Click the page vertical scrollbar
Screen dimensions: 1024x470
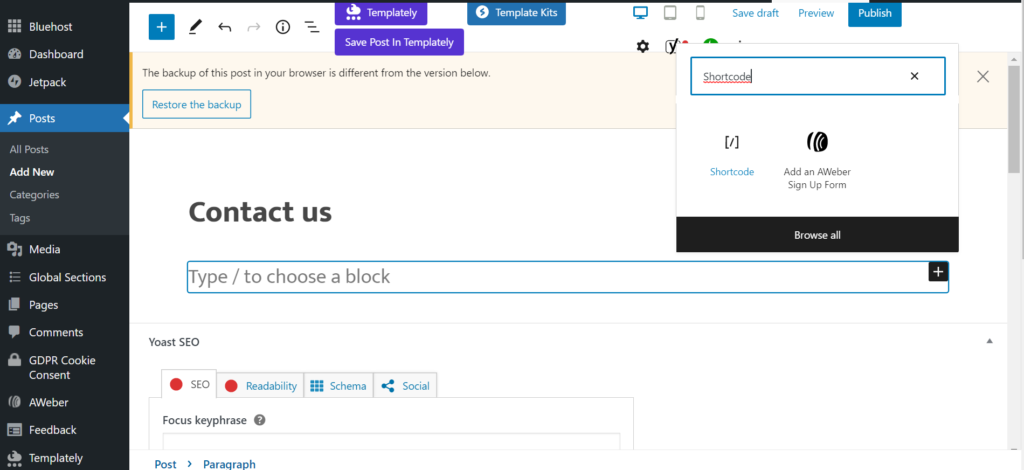pyautogui.click(x=1013, y=118)
